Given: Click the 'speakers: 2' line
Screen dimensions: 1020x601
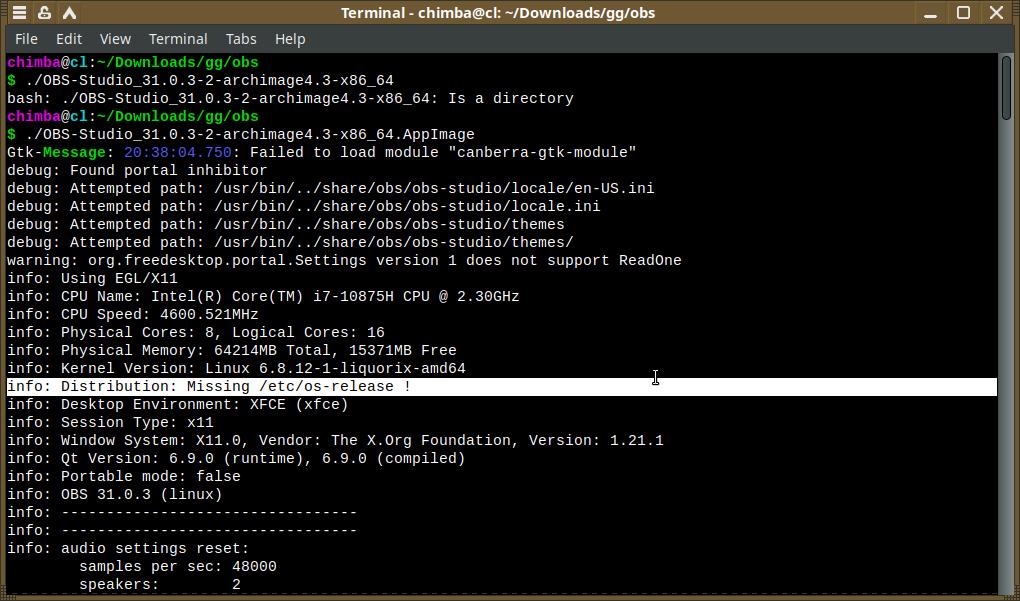Looking at the screenshot, I should point(159,585).
